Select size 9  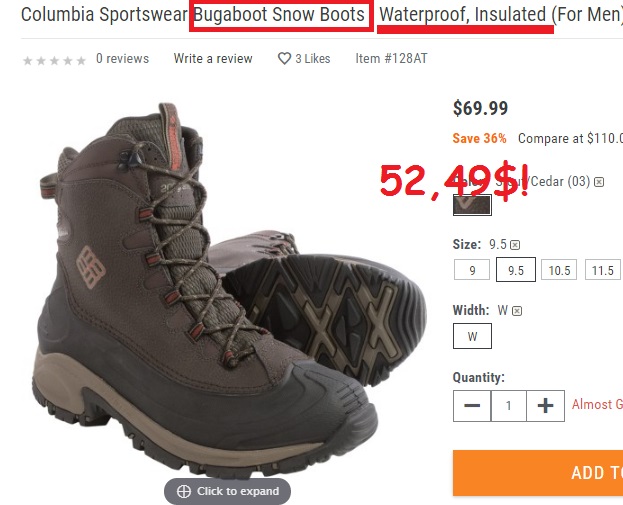(x=472, y=270)
